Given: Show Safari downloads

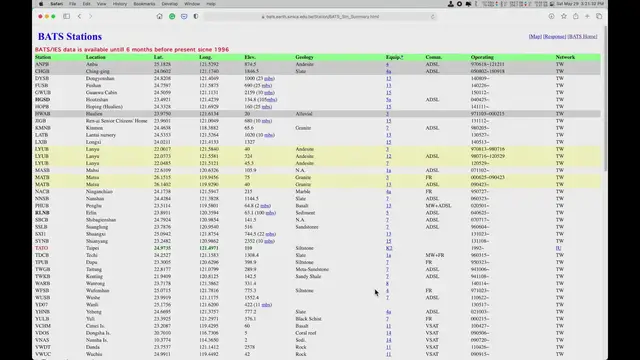Looking at the screenshot, I should [551, 16].
